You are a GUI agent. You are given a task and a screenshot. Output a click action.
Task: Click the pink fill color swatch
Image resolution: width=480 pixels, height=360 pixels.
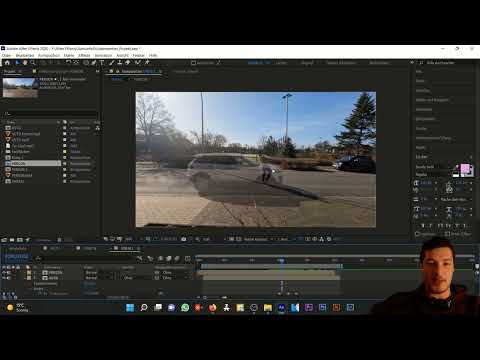[465, 169]
